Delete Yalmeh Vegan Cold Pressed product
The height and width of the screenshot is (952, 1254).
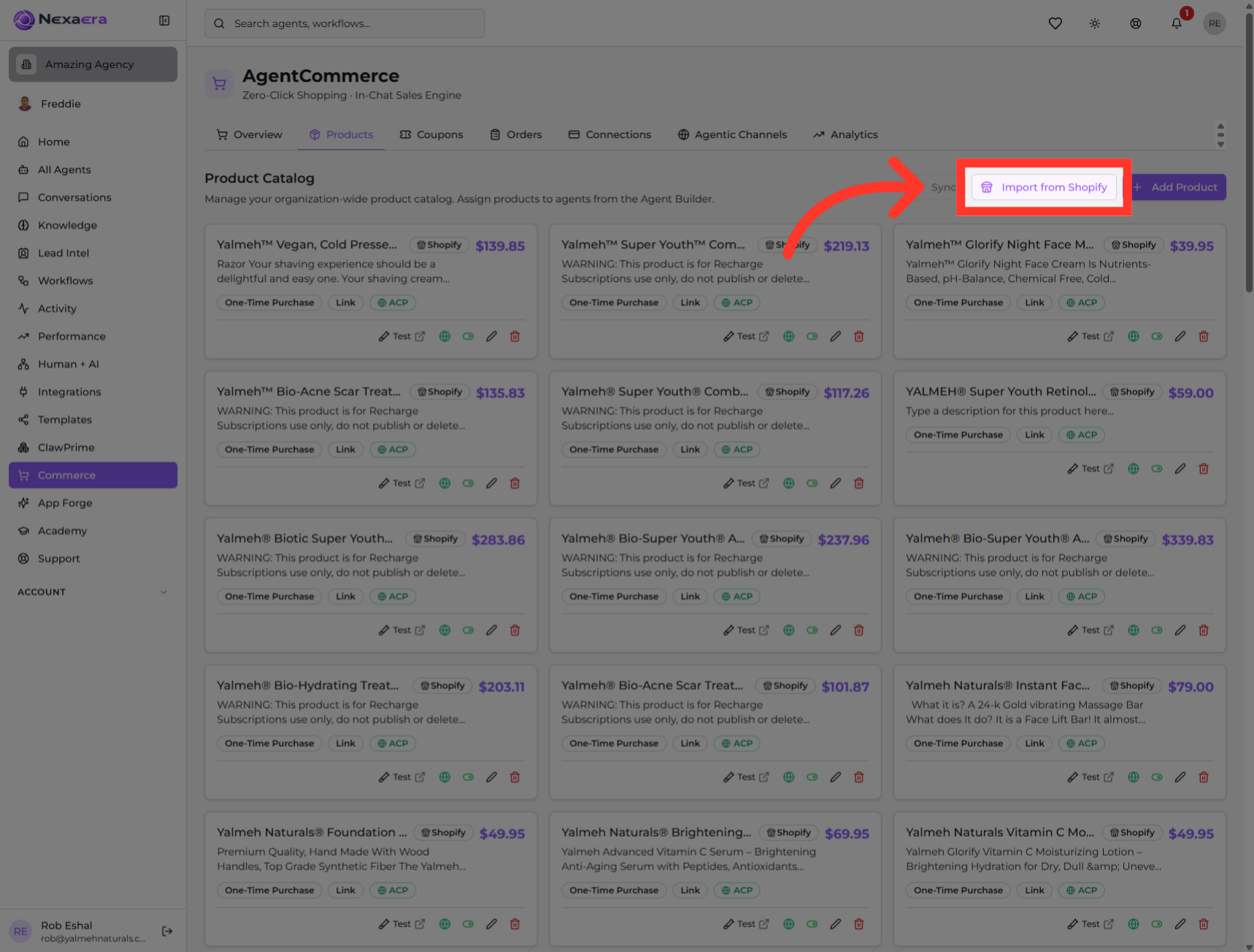515,337
